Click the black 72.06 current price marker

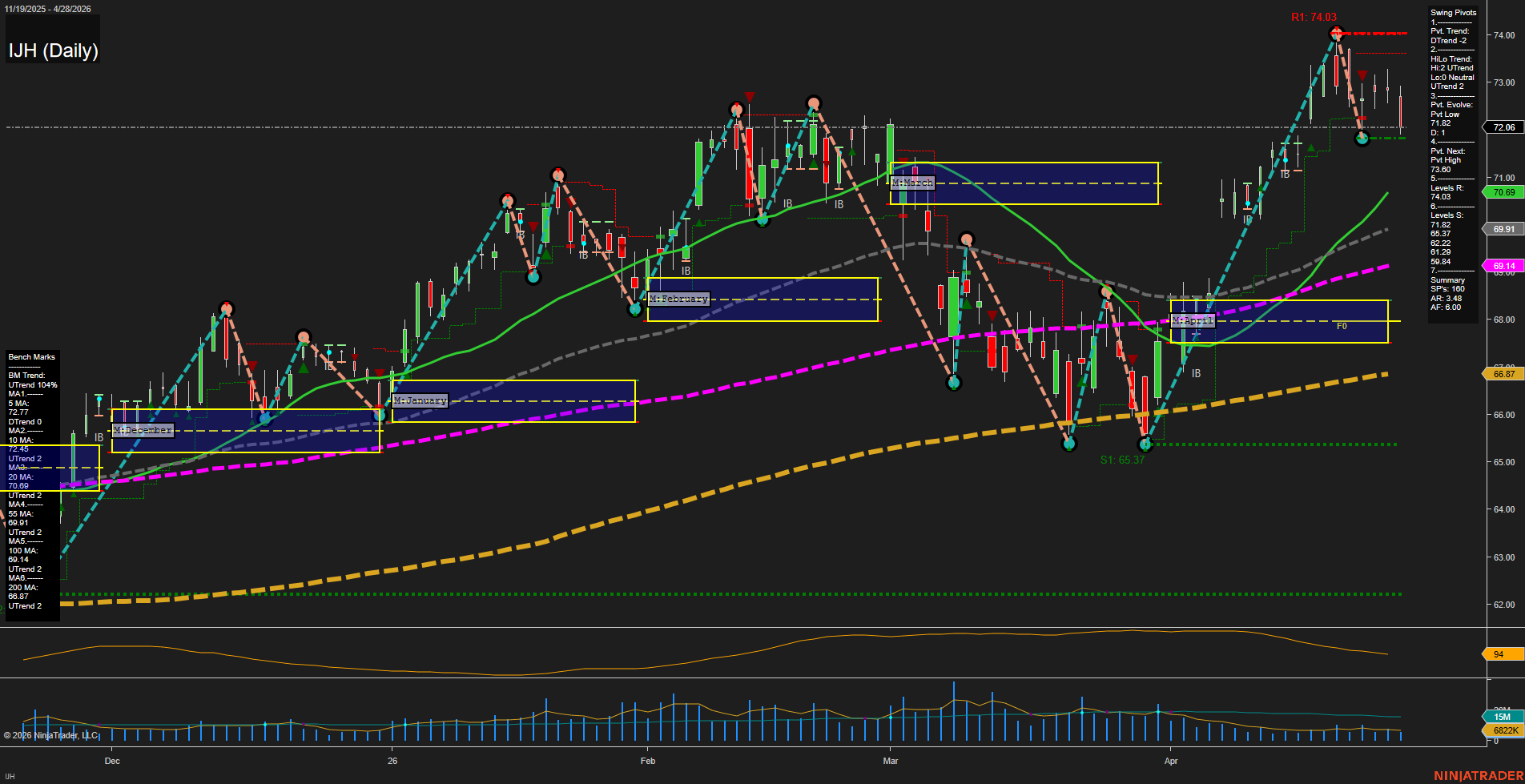click(x=1503, y=127)
